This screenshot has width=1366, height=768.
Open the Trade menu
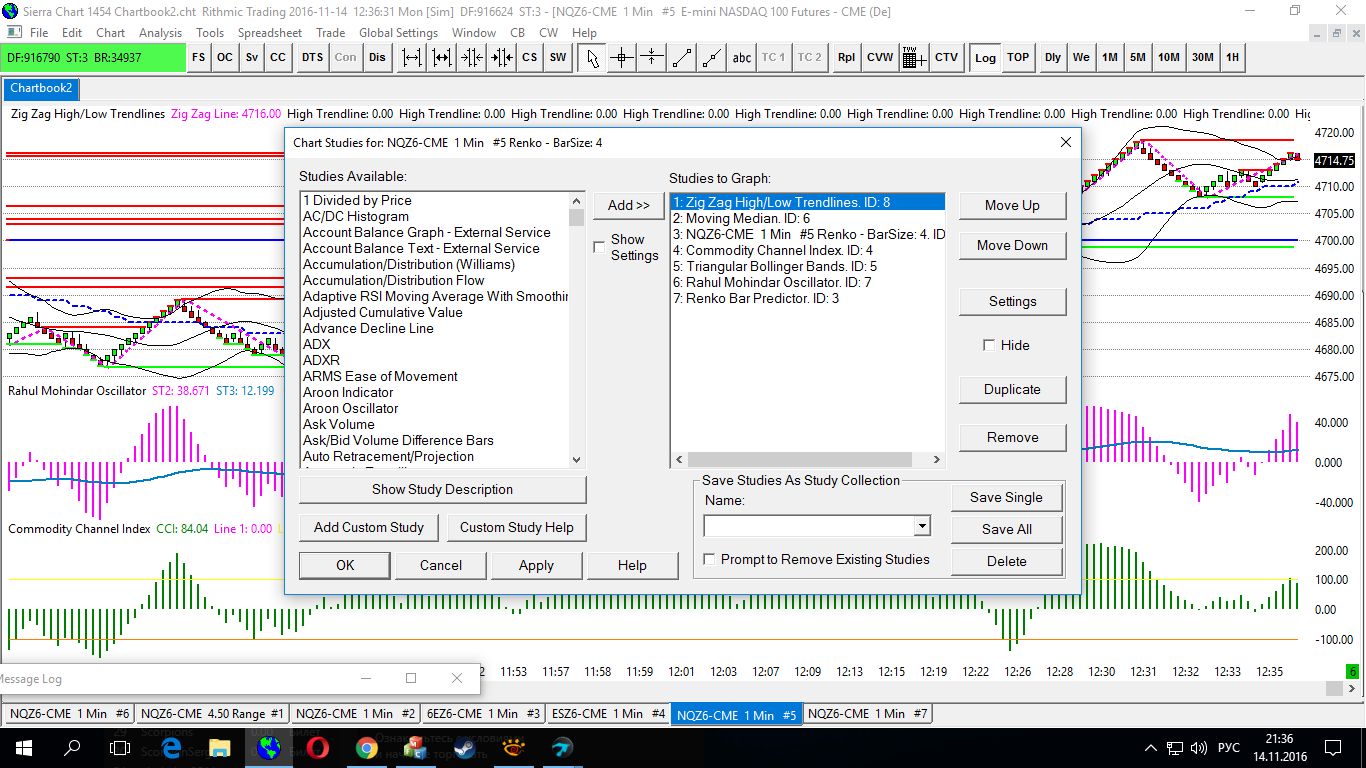point(331,33)
